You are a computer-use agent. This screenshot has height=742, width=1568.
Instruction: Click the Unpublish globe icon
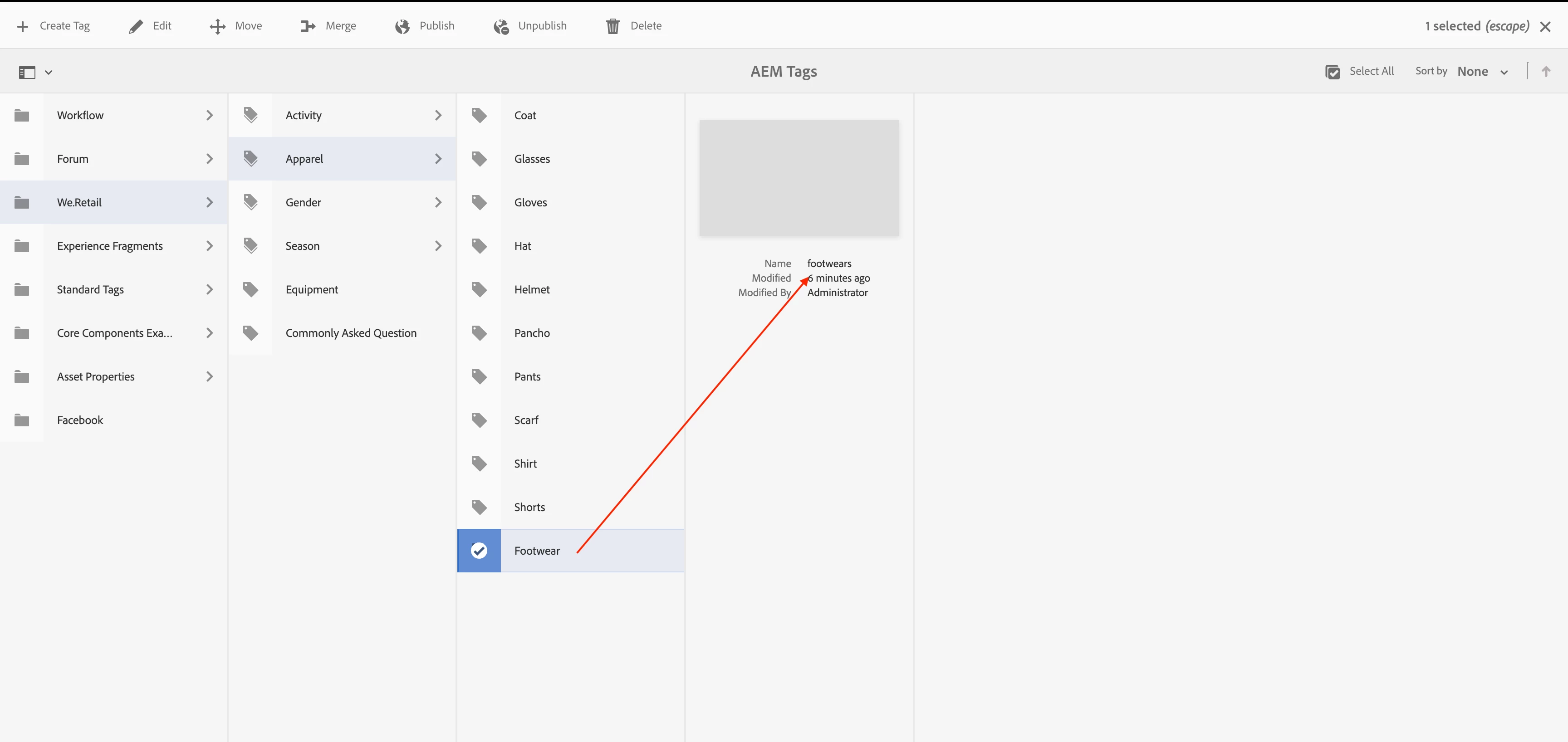pos(501,26)
